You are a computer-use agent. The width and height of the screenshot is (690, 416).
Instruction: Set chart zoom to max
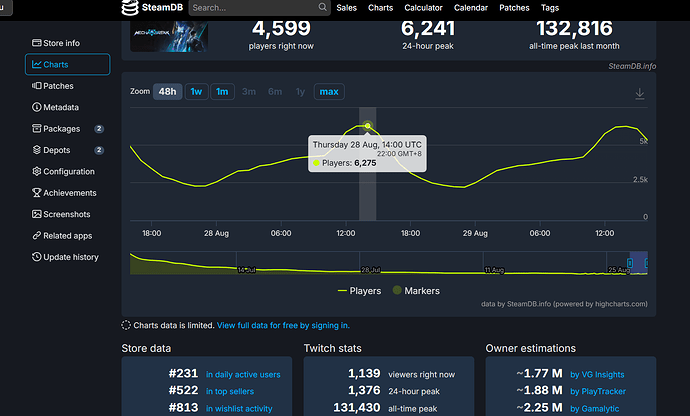328,92
